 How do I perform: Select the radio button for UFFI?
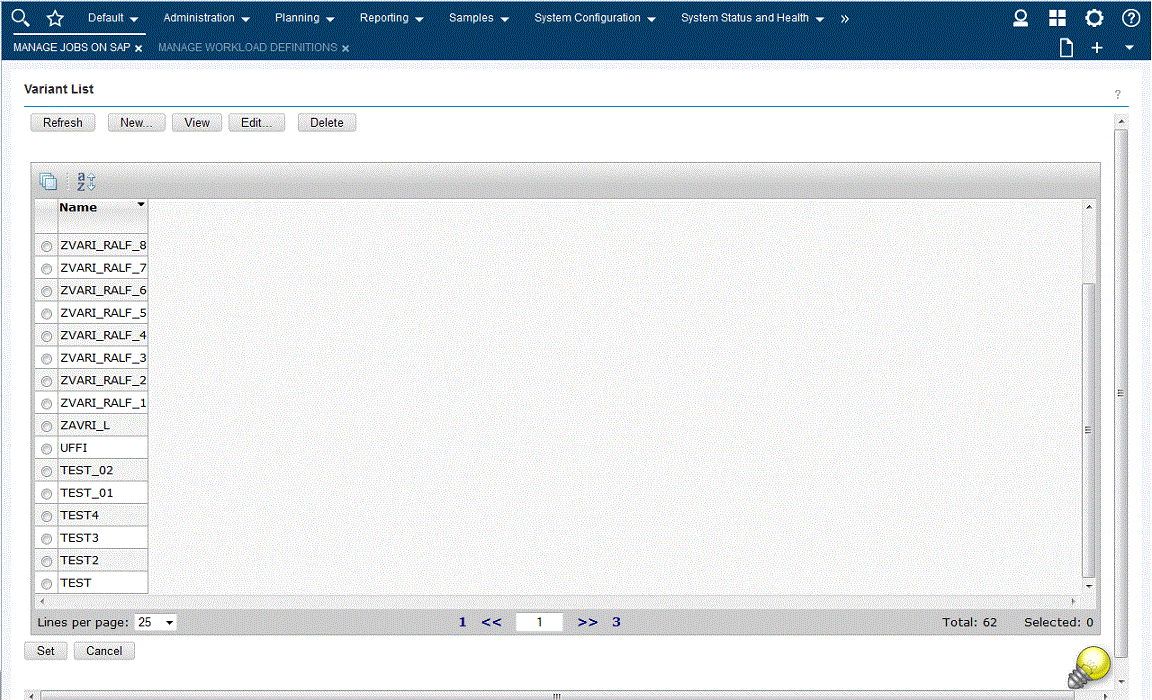pos(46,448)
